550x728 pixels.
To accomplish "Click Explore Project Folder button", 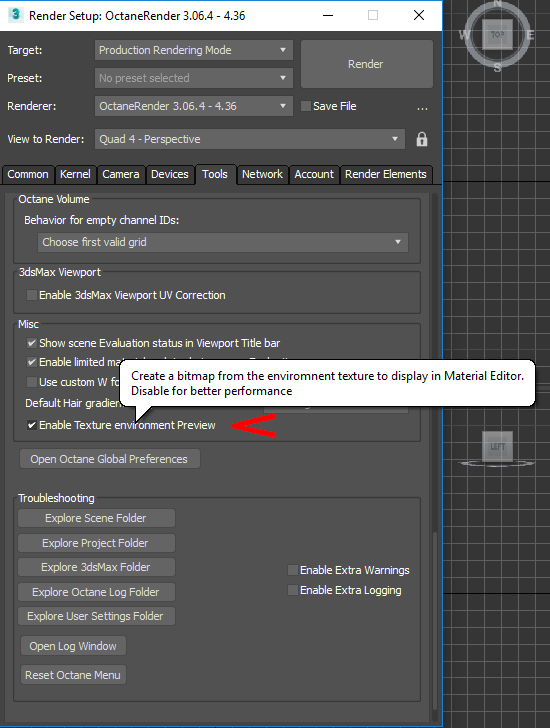I will [96, 543].
